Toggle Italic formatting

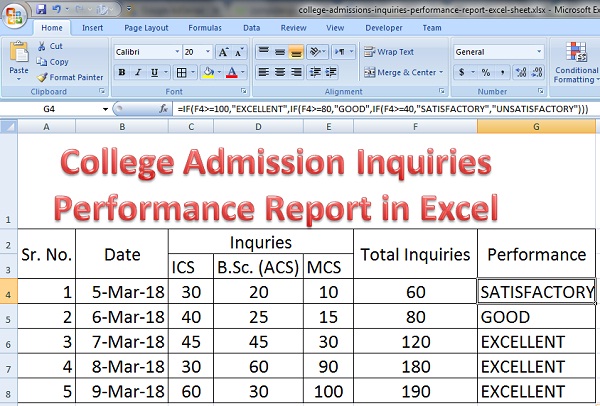pos(138,72)
